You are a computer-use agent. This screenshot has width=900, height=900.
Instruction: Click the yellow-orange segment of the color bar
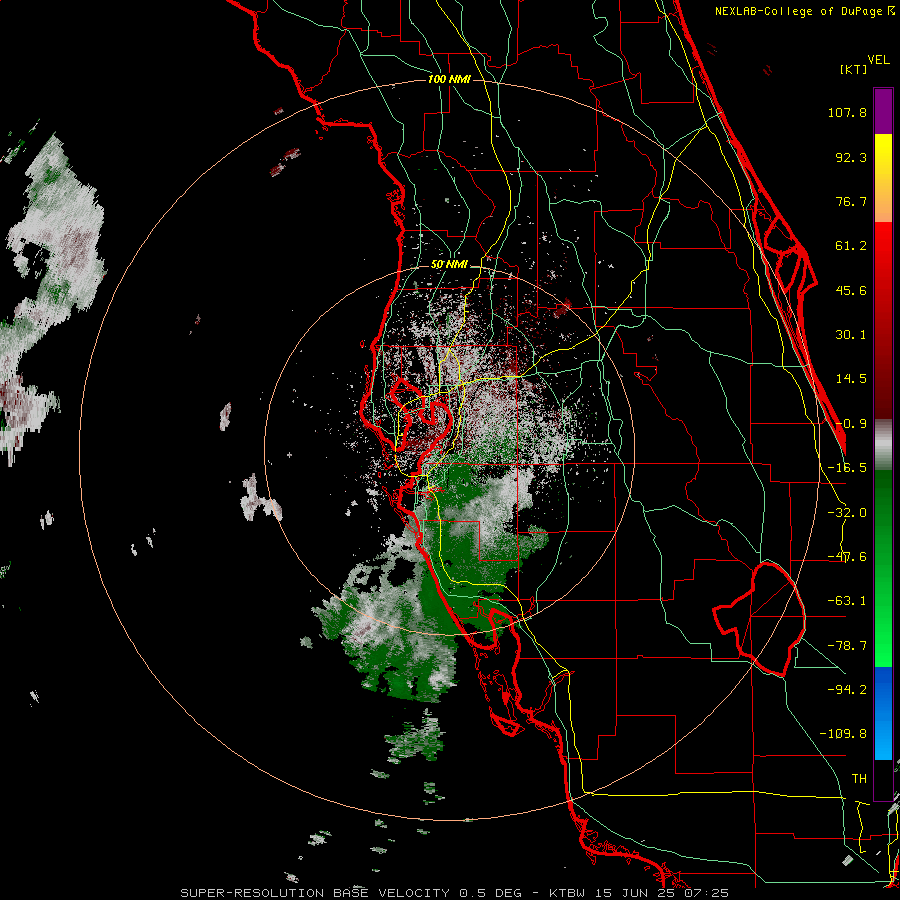pyautogui.click(x=883, y=179)
